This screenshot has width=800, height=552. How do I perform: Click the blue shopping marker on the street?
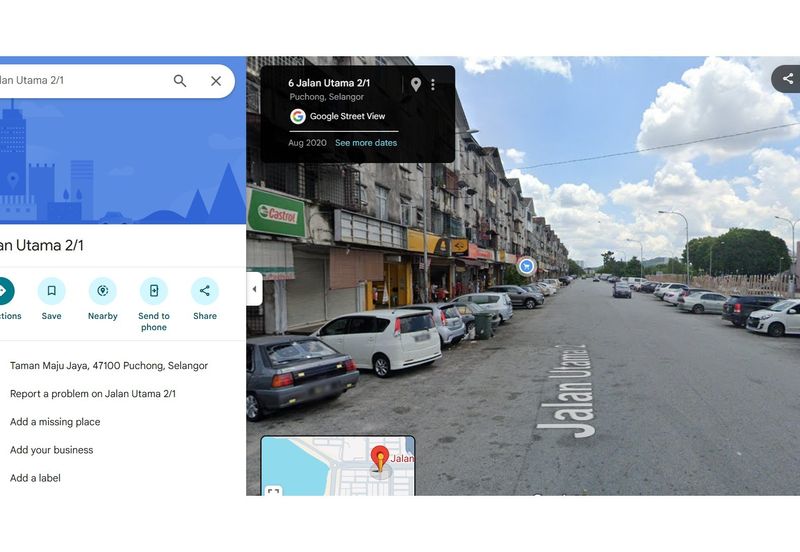(x=526, y=266)
